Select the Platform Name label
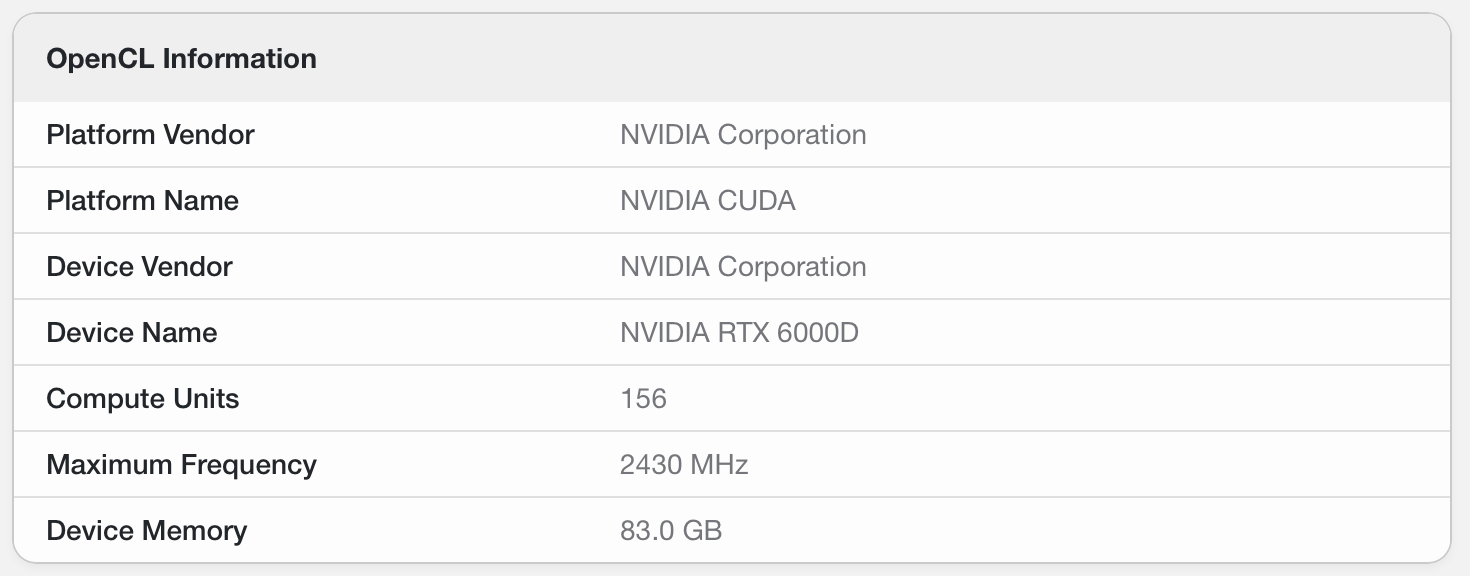This screenshot has width=1470, height=576. pos(142,201)
